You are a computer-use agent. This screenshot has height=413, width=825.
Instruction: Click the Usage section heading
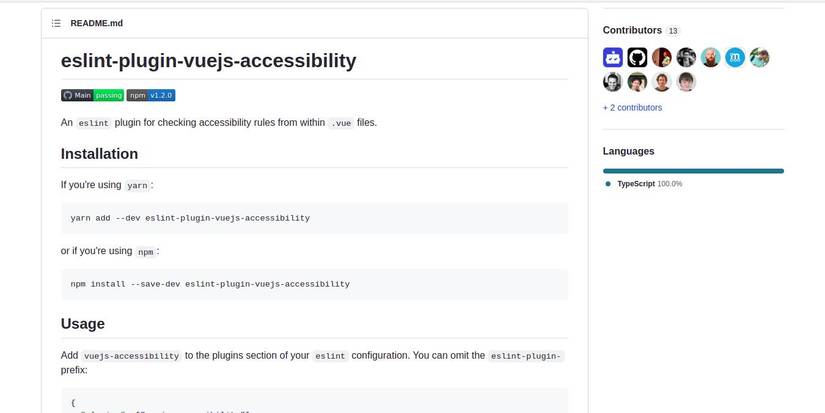pos(83,324)
